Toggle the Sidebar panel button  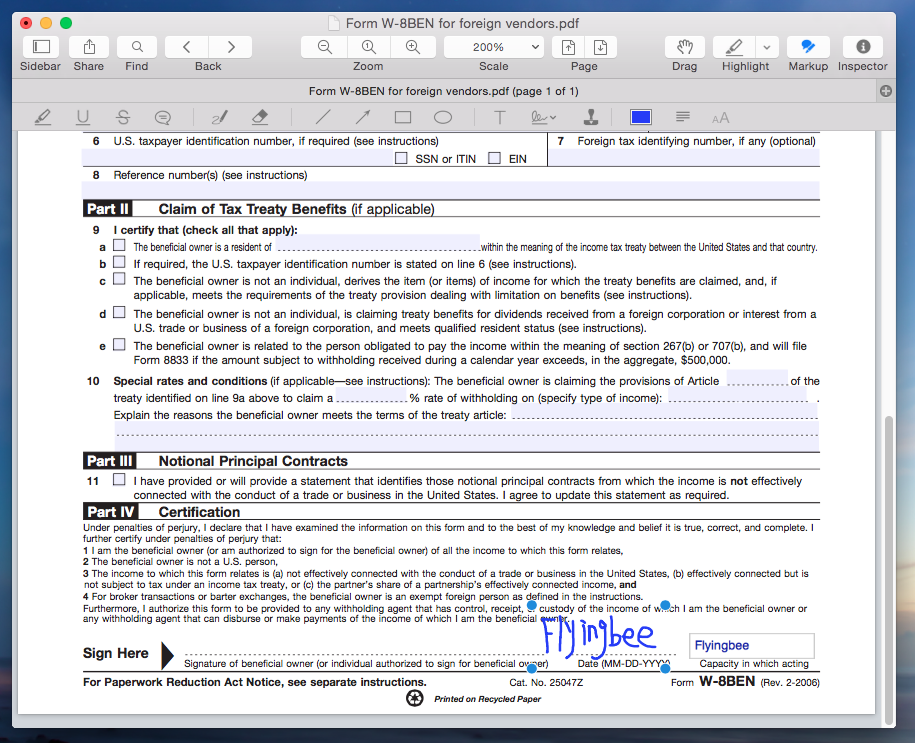[41, 47]
